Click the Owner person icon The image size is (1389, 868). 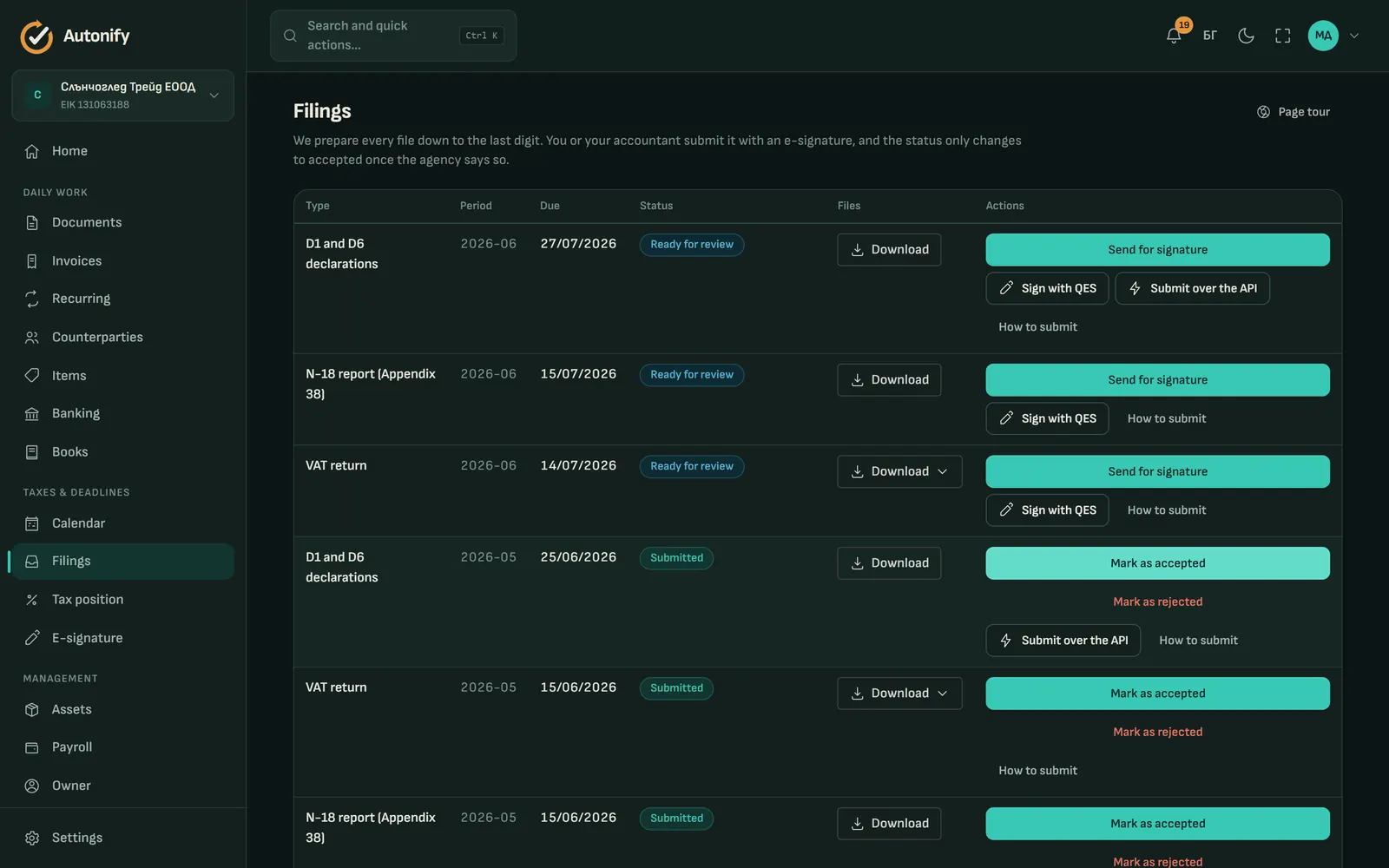click(32, 786)
